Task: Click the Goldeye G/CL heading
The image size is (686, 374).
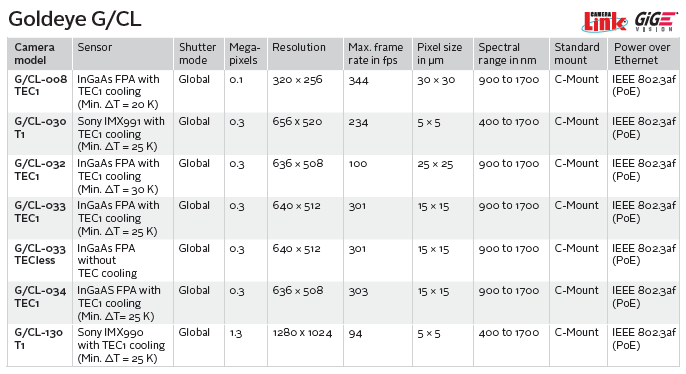Action: 75,19
